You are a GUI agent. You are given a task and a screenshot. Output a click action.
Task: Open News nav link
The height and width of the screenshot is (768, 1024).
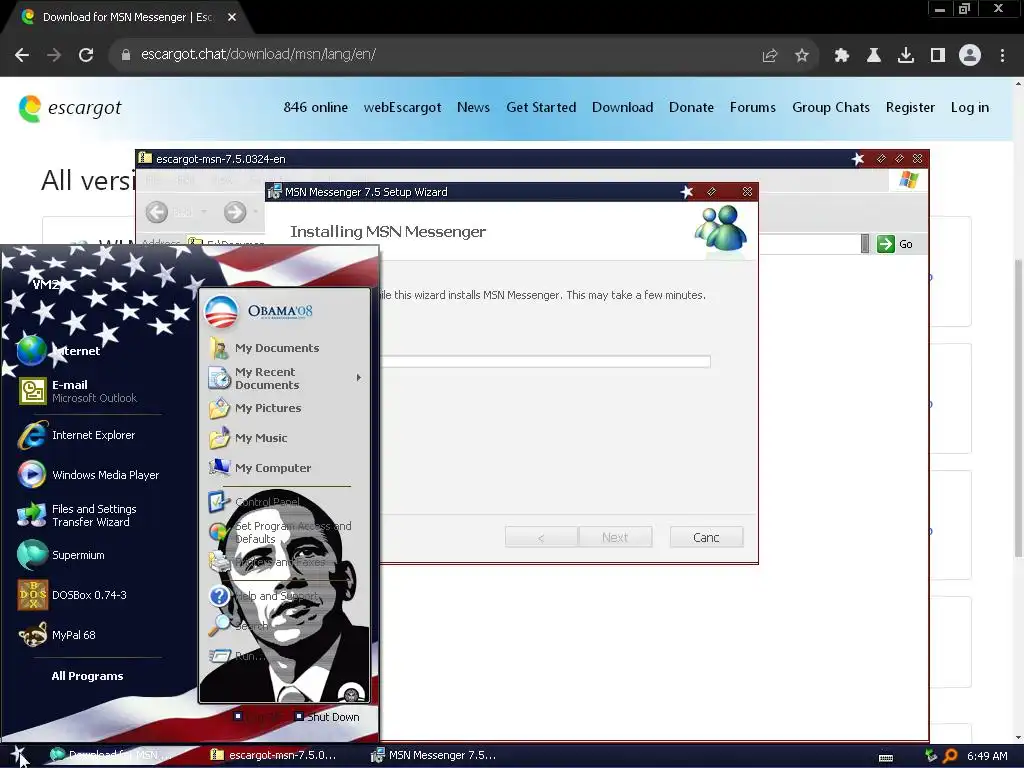click(473, 107)
